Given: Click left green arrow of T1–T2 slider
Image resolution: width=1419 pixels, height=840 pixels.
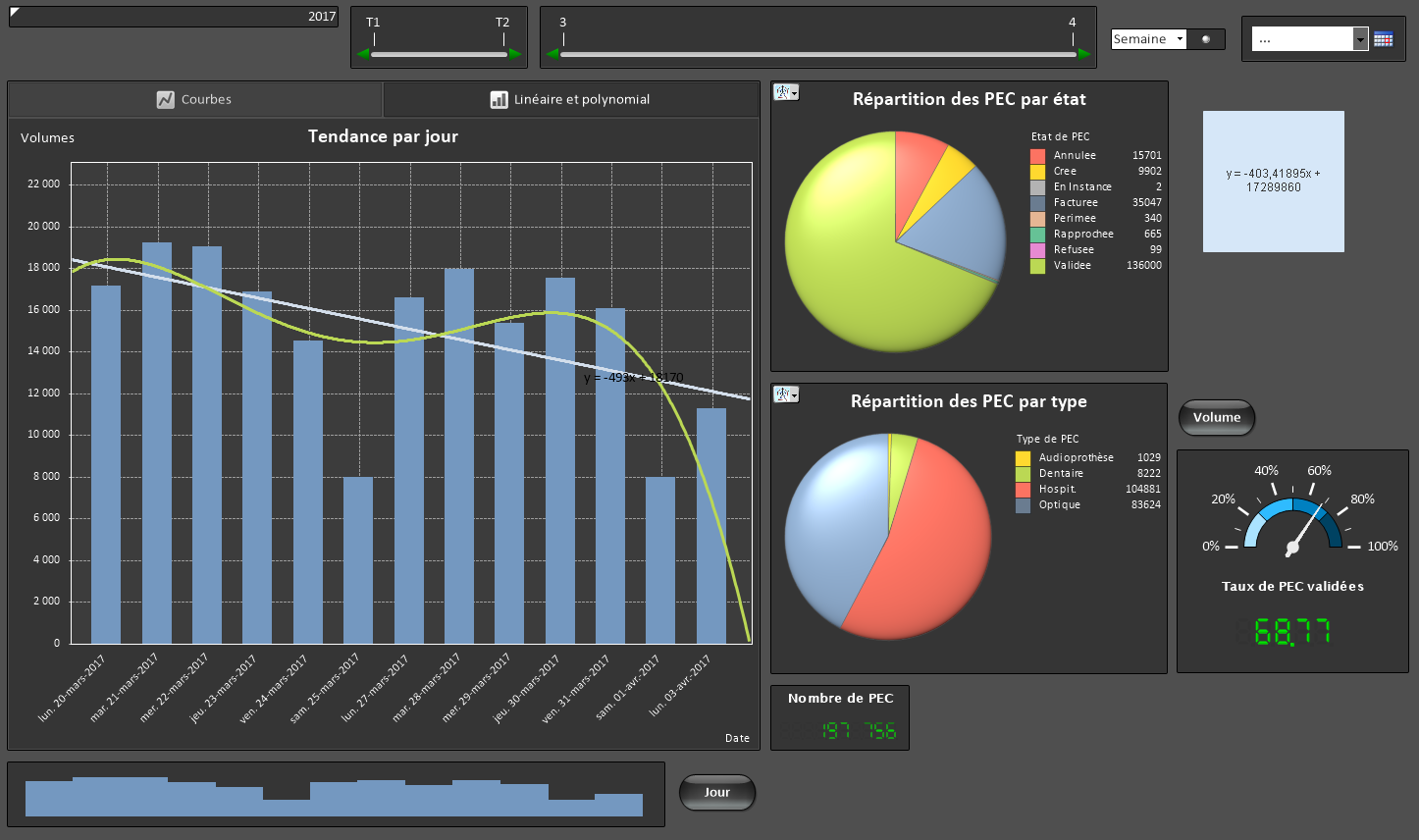Looking at the screenshot, I should pos(363,54).
